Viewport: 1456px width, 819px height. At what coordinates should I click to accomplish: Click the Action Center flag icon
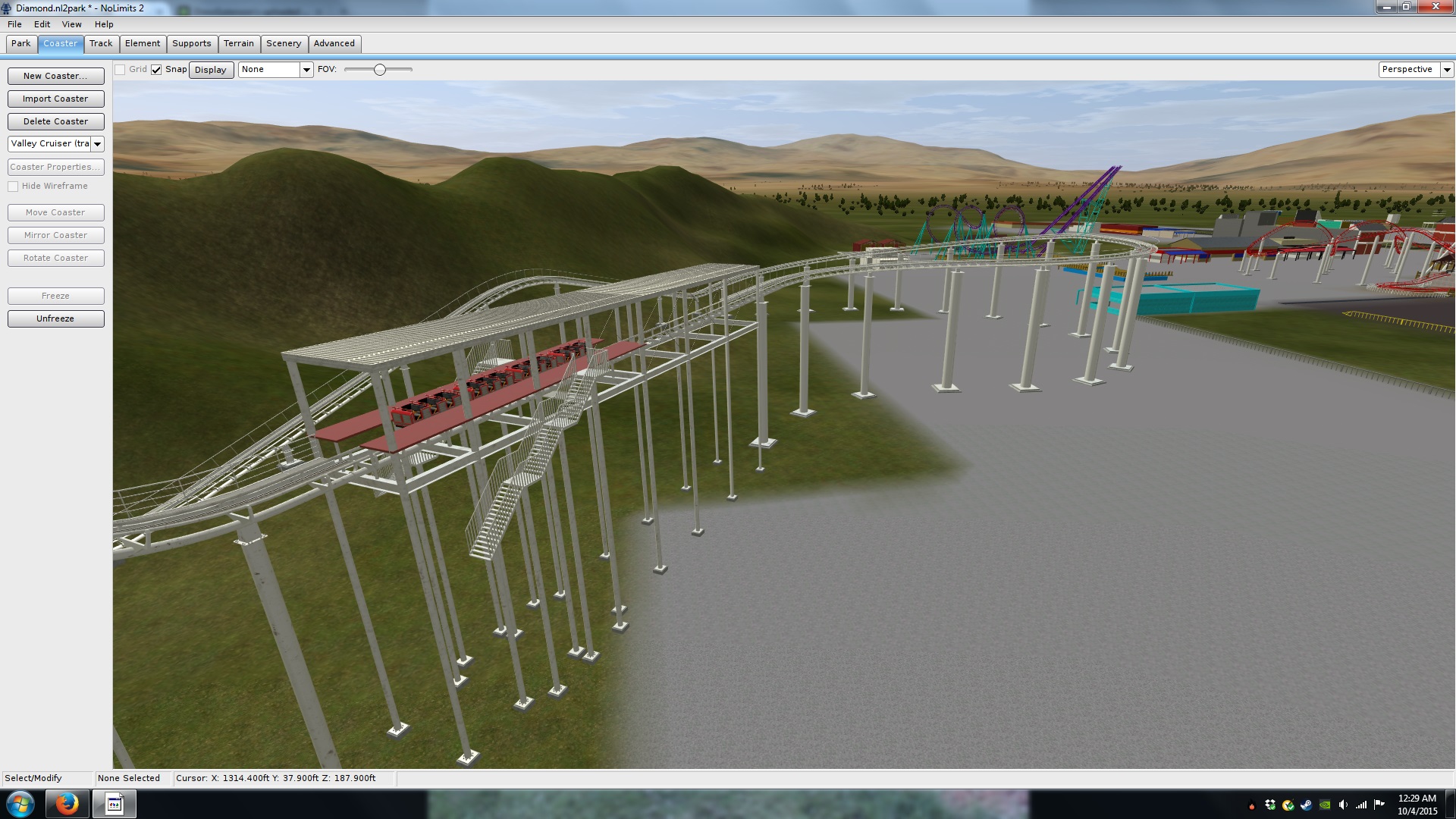click(x=1379, y=804)
